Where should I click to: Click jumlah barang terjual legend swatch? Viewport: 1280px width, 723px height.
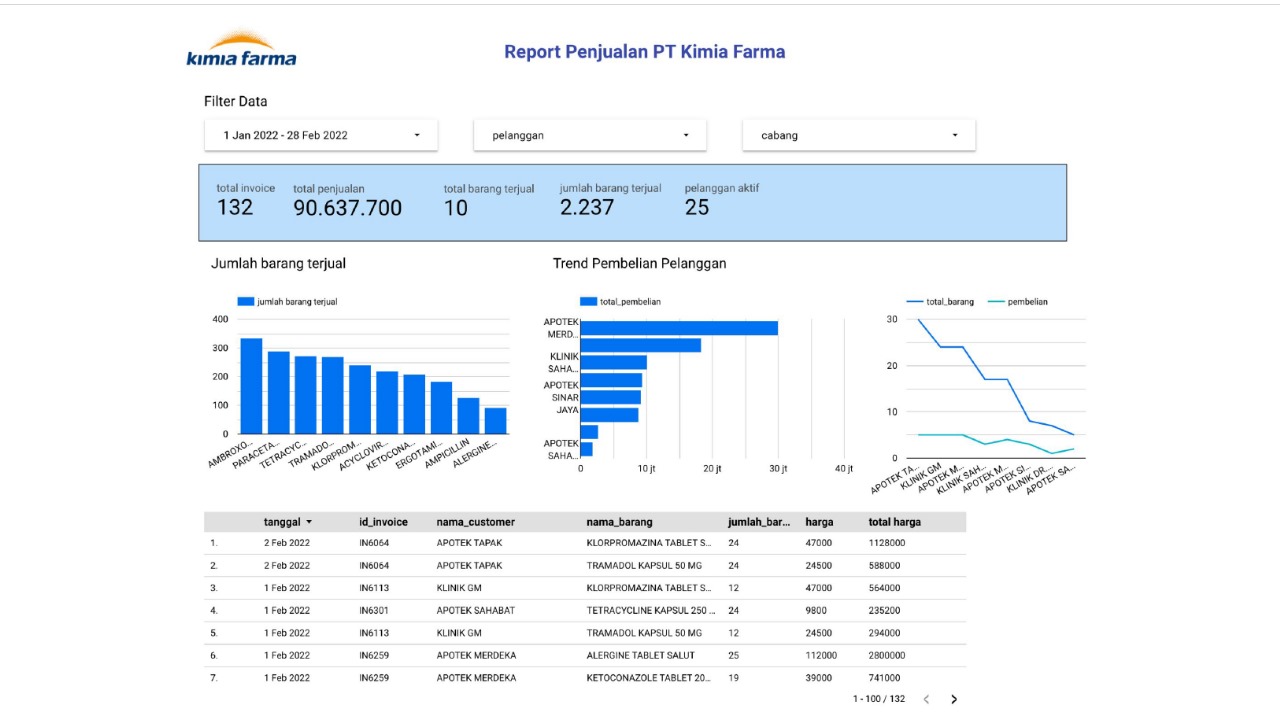pos(246,301)
